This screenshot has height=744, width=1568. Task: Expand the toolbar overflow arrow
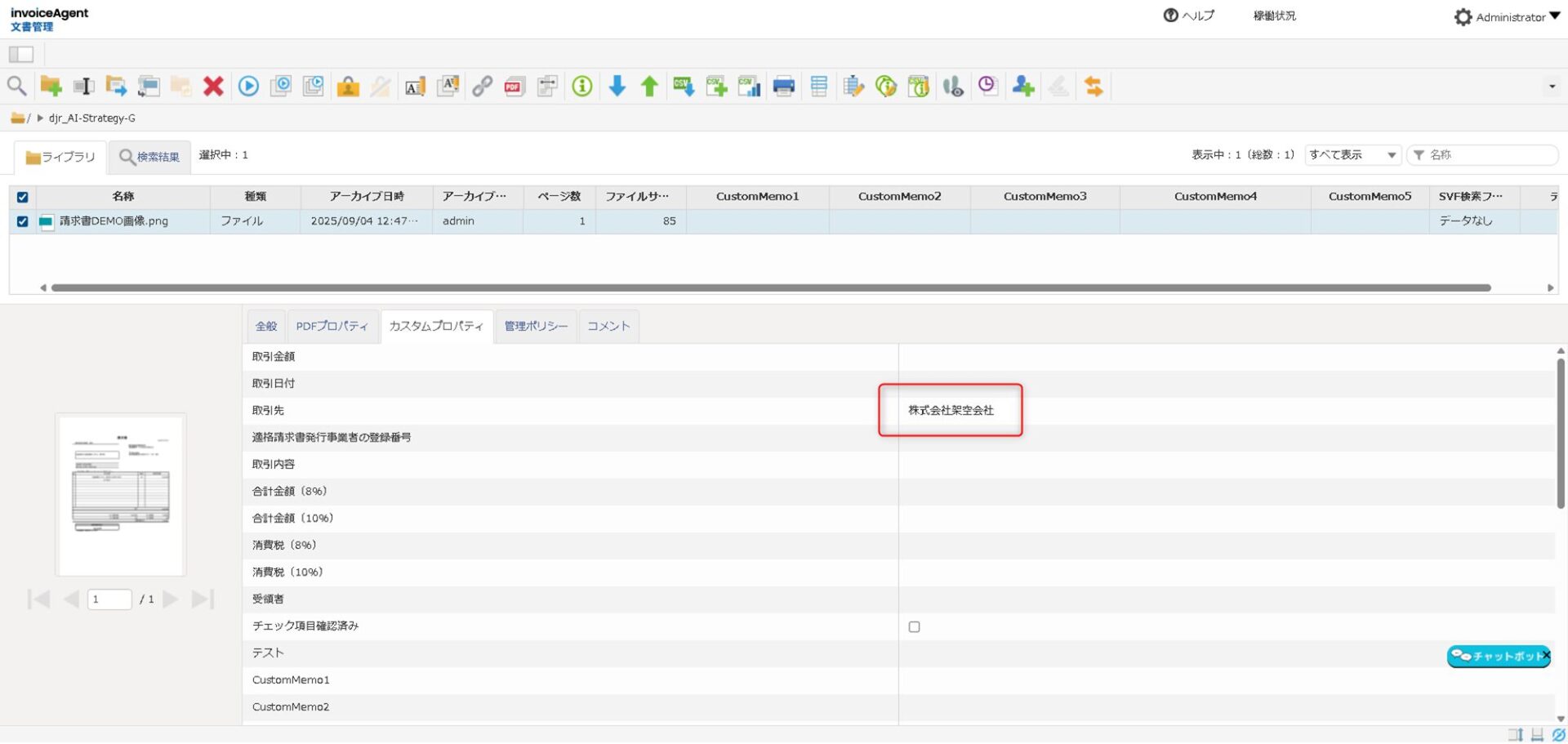click(1552, 87)
